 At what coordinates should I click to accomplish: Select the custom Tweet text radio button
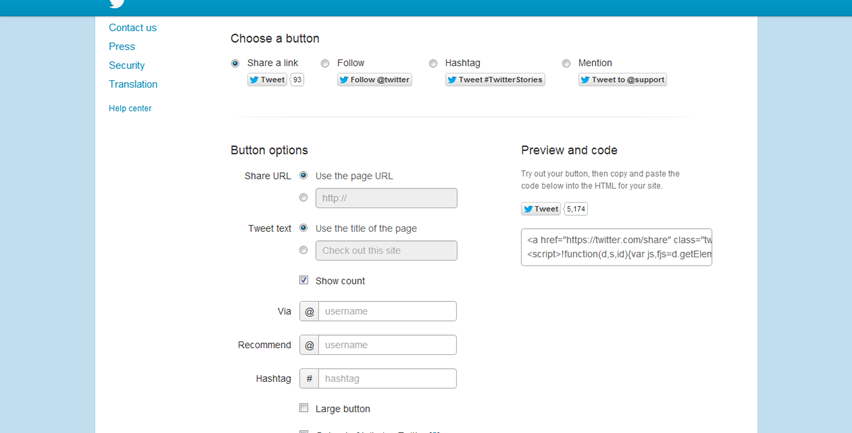click(x=304, y=250)
